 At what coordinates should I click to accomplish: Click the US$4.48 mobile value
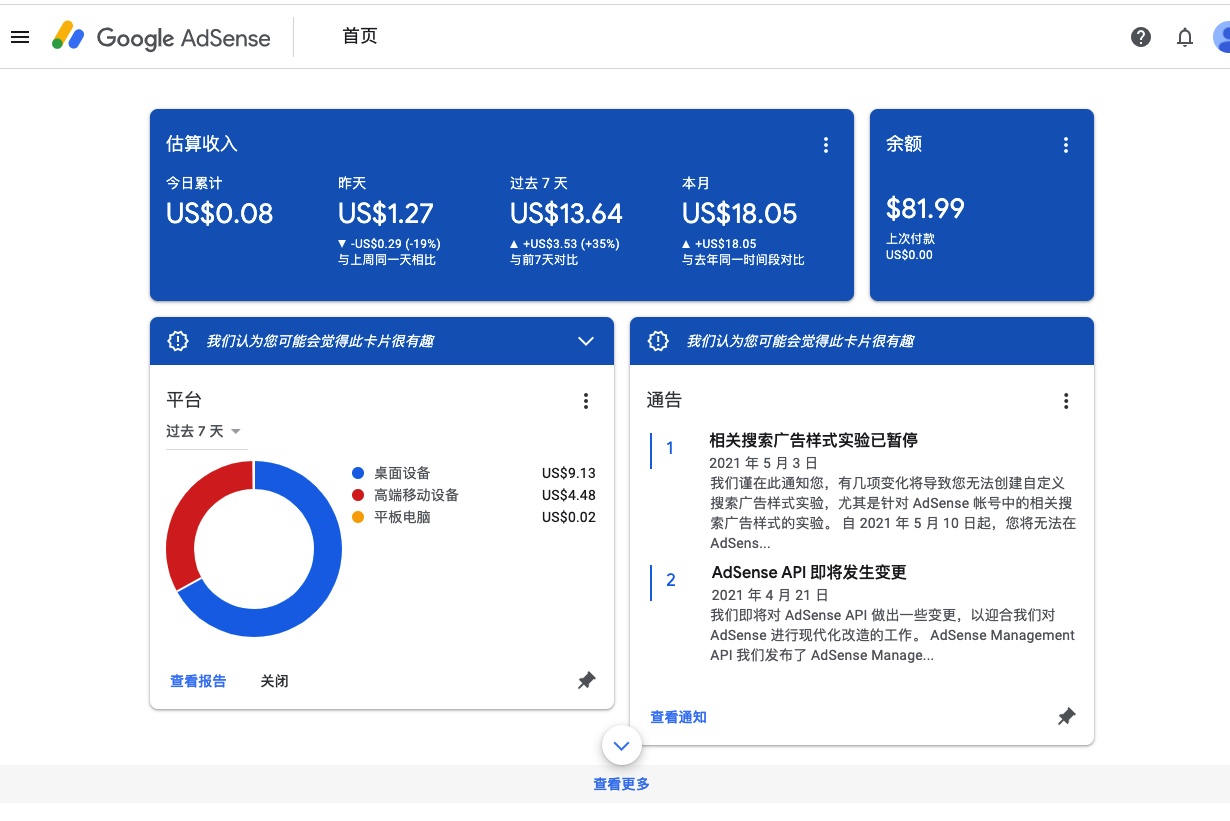click(569, 495)
